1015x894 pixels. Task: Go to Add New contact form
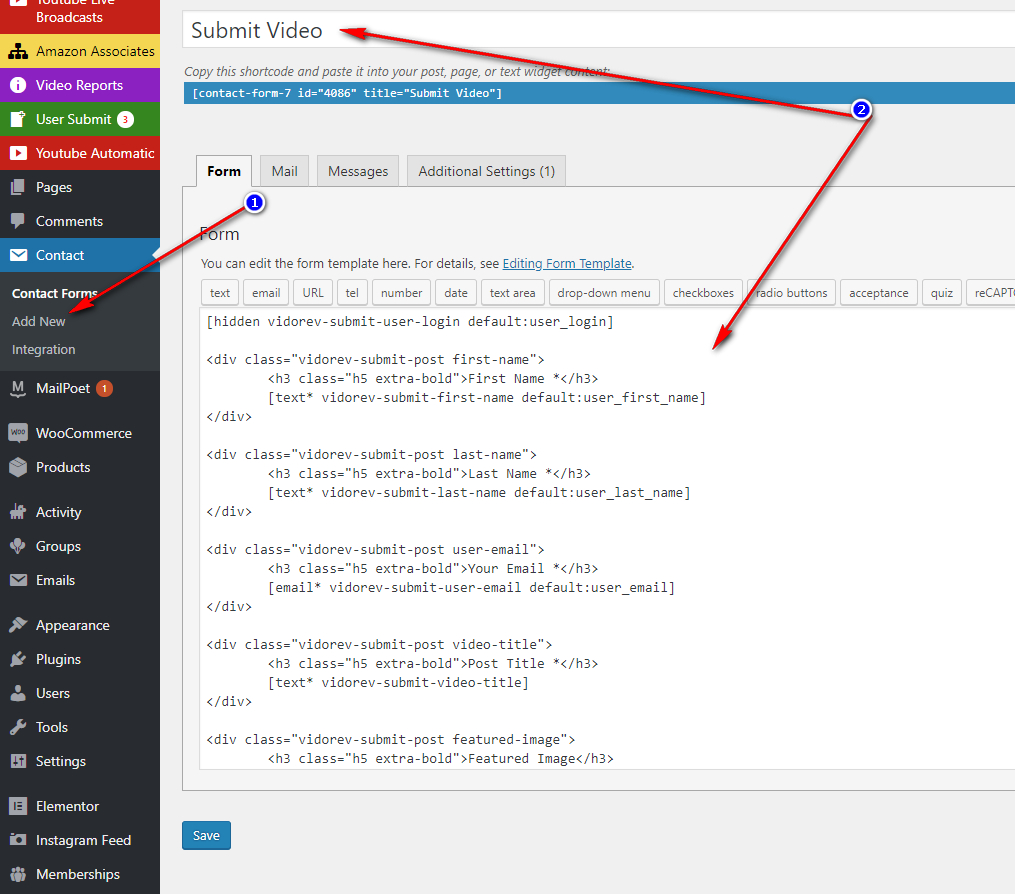[39, 321]
